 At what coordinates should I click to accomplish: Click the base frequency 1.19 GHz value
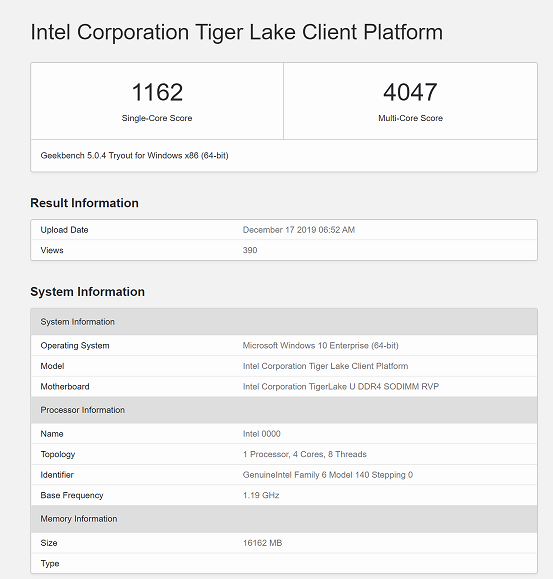pyautogui.click(x=261, y=495)
